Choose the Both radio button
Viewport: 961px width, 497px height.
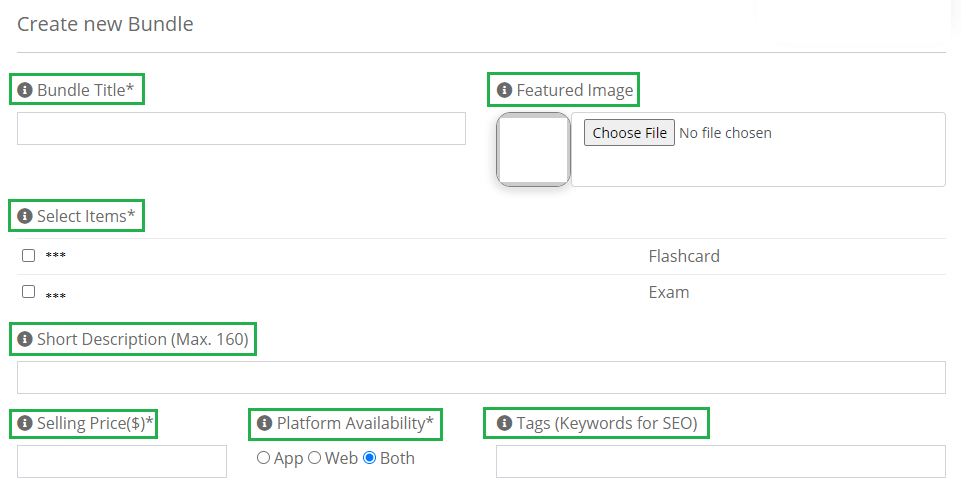(370, 458)
